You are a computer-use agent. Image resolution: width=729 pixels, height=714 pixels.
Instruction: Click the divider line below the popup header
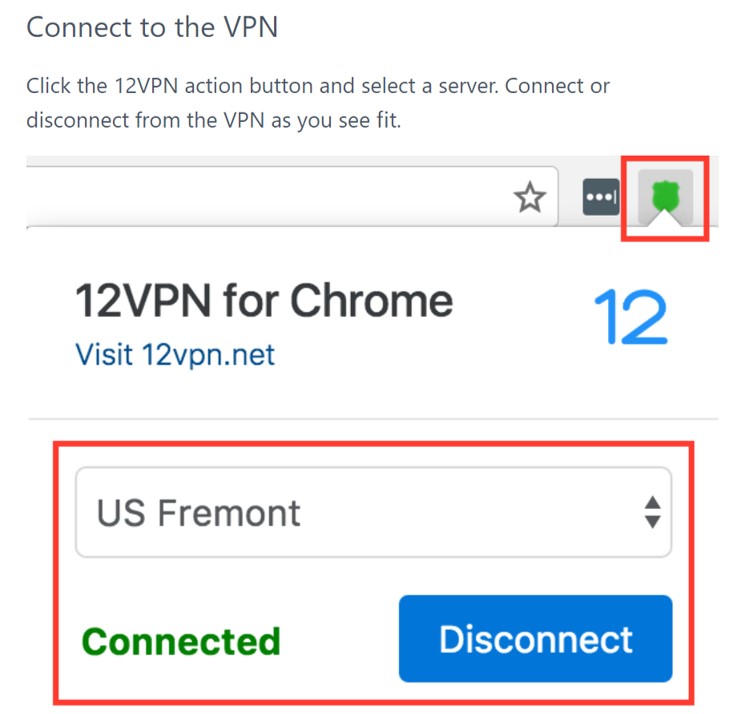(x=372, y=418)
